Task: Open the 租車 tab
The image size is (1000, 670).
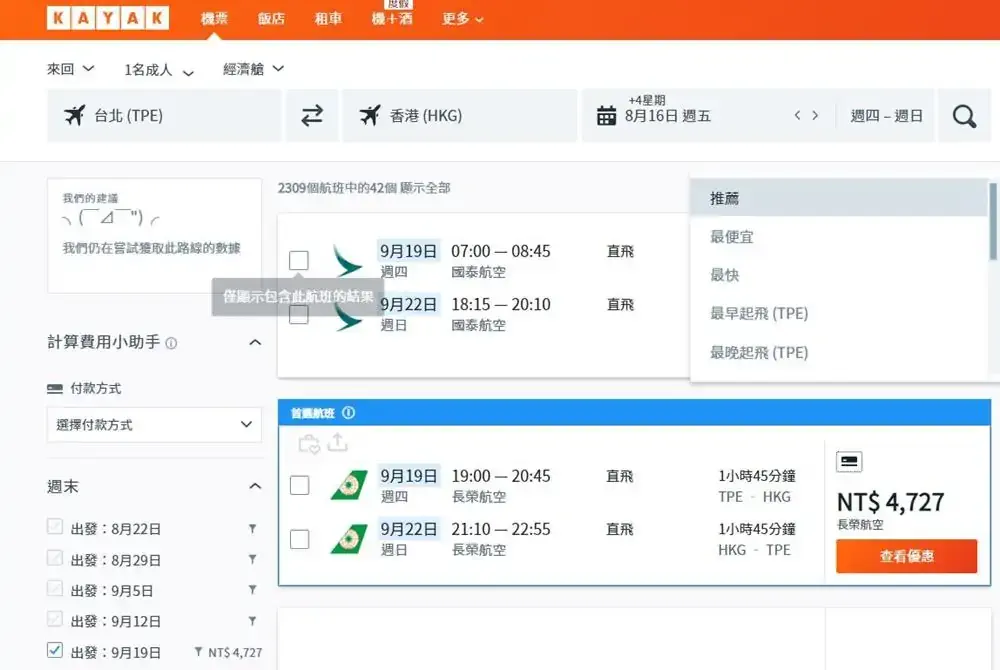Action: click(x=328, y=19)
